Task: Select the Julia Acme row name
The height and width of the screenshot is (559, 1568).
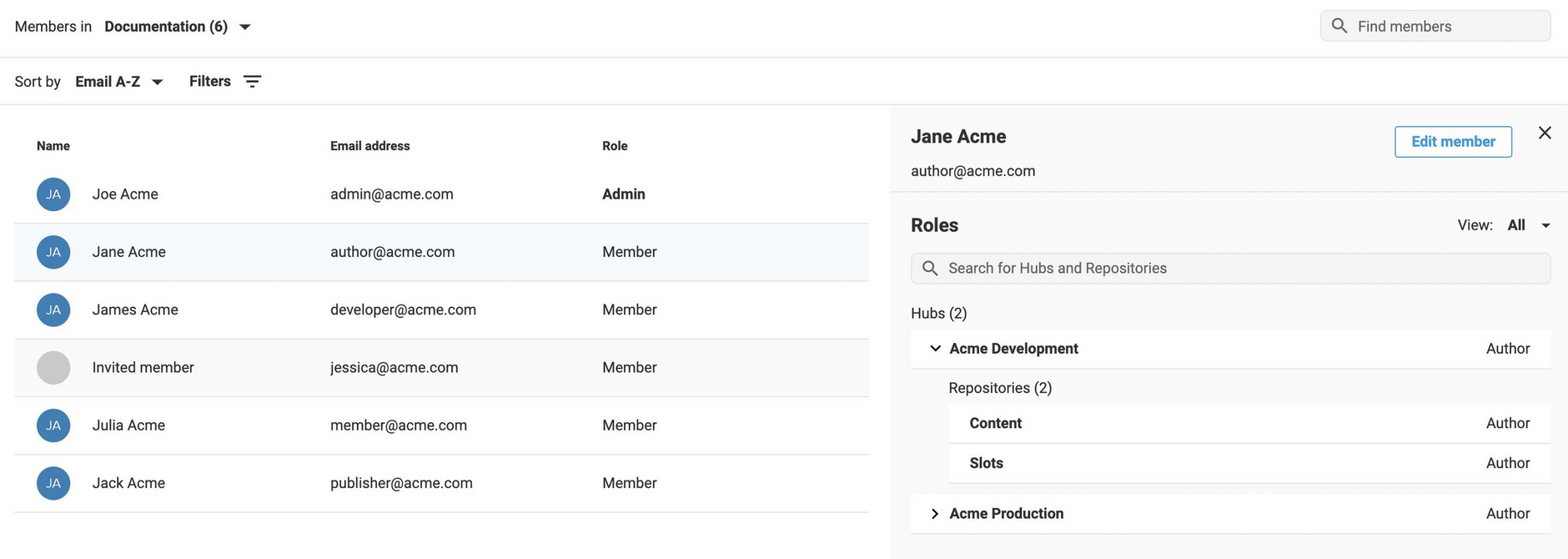Action: 128,426
